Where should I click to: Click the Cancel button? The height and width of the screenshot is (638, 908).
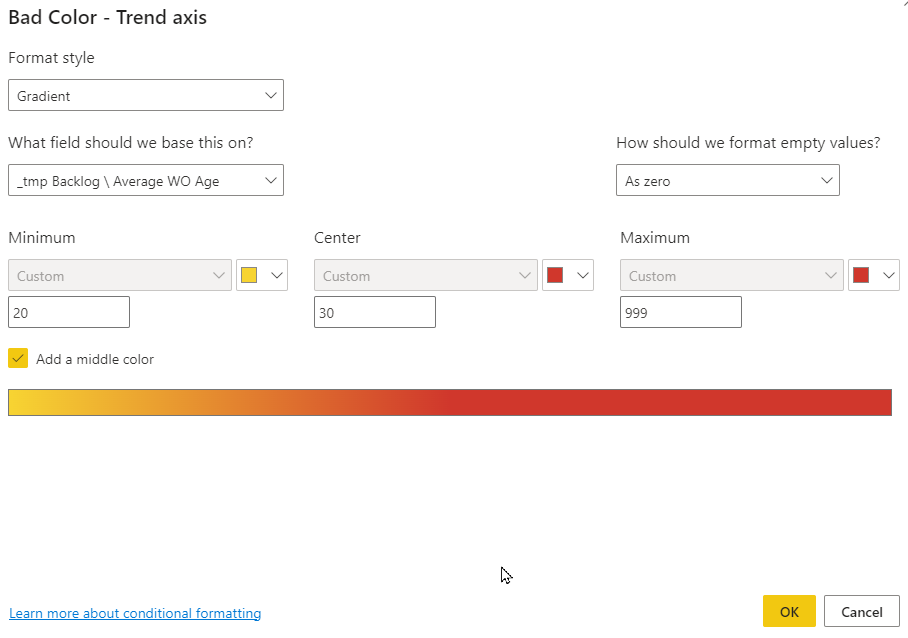point(862,611)
